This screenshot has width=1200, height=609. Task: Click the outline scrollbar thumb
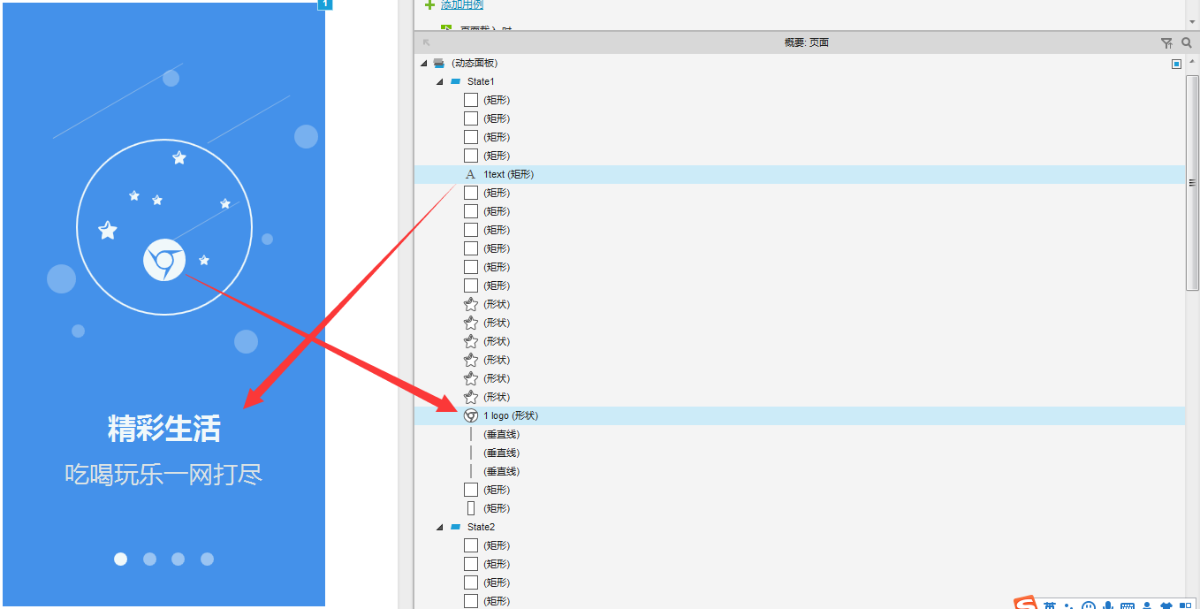1192,182
